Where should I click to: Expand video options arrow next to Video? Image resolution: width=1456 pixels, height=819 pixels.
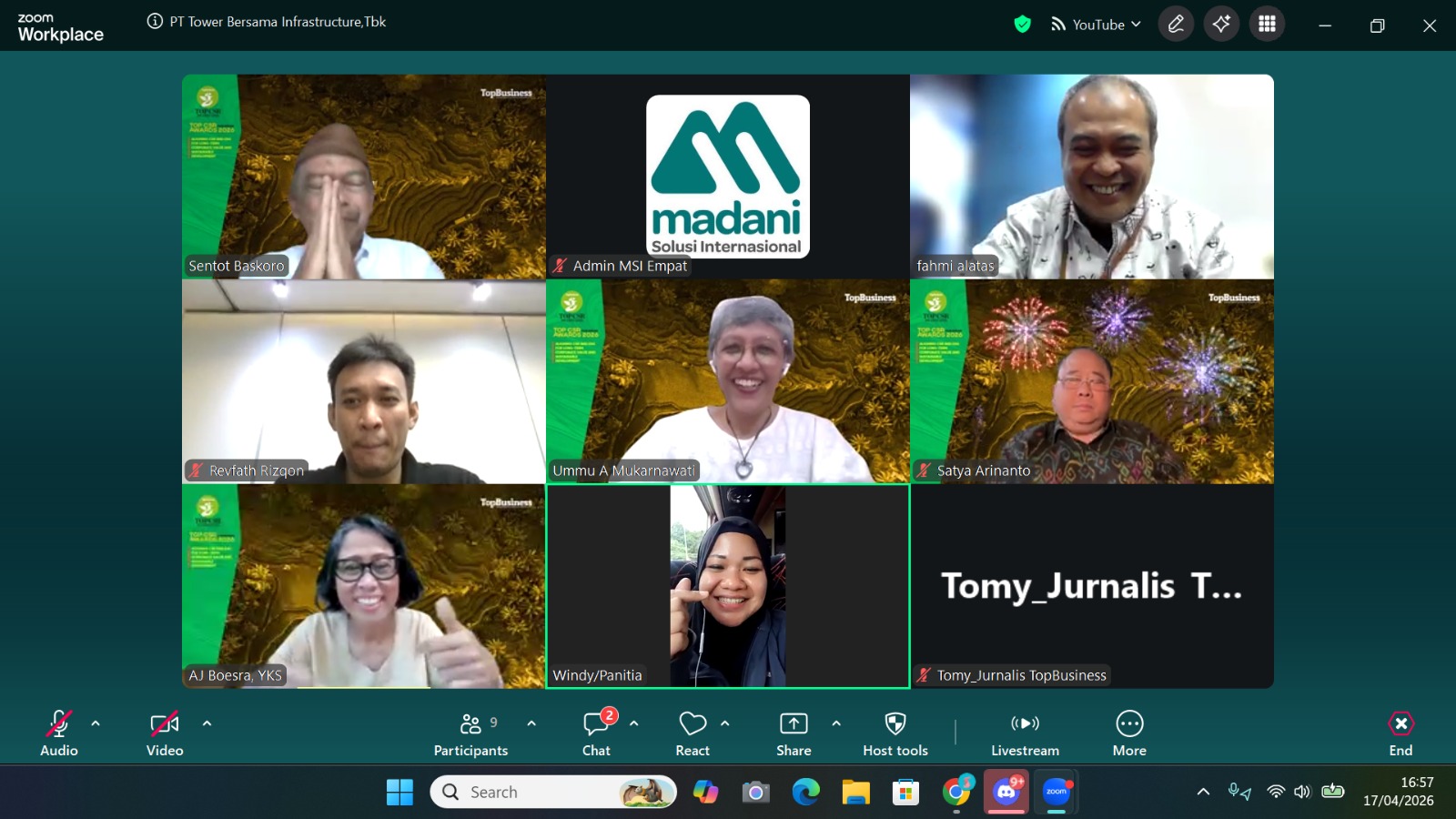(207, 723)
